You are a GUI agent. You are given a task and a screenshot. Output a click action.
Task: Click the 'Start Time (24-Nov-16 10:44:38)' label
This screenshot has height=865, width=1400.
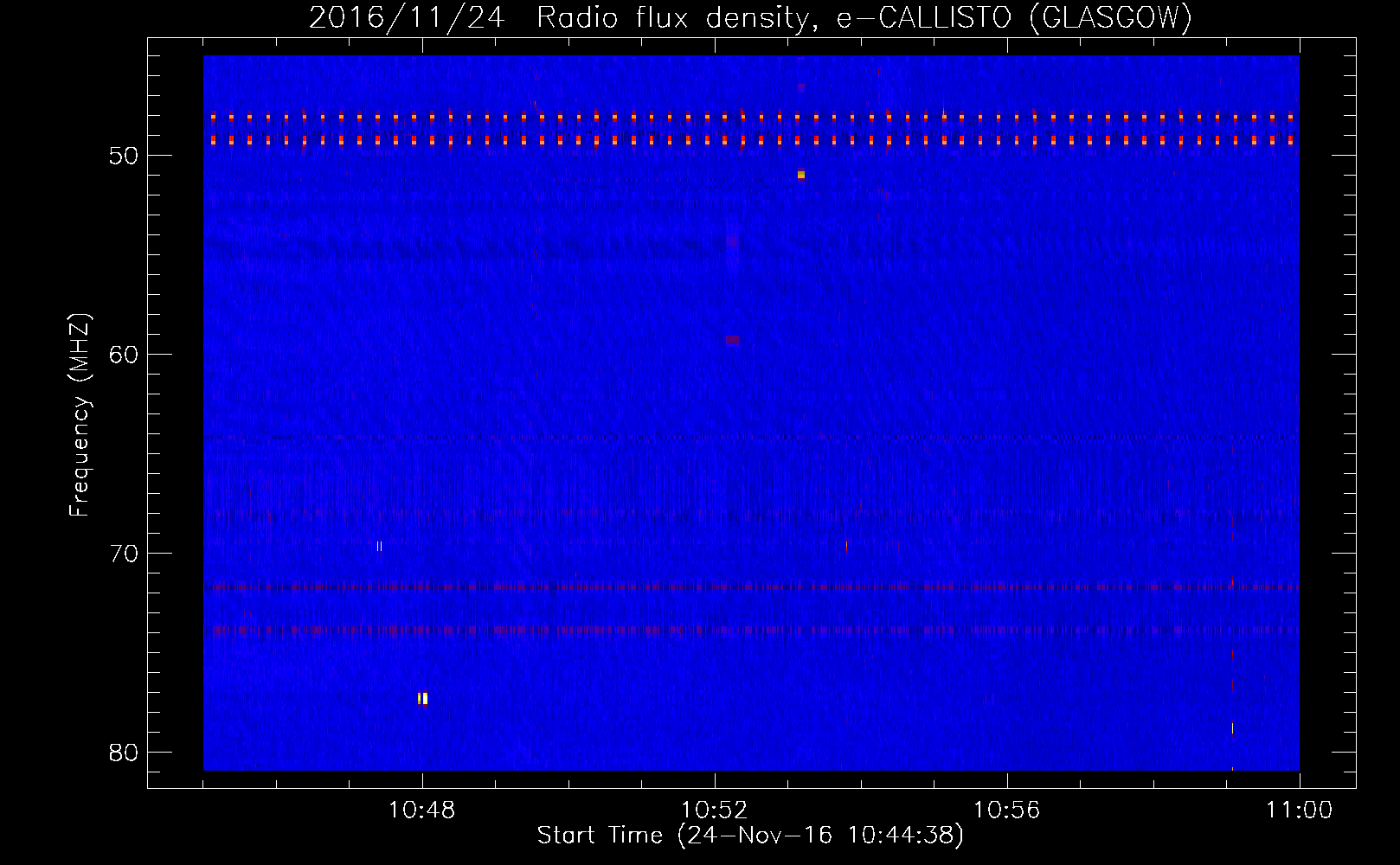(750, 836)
